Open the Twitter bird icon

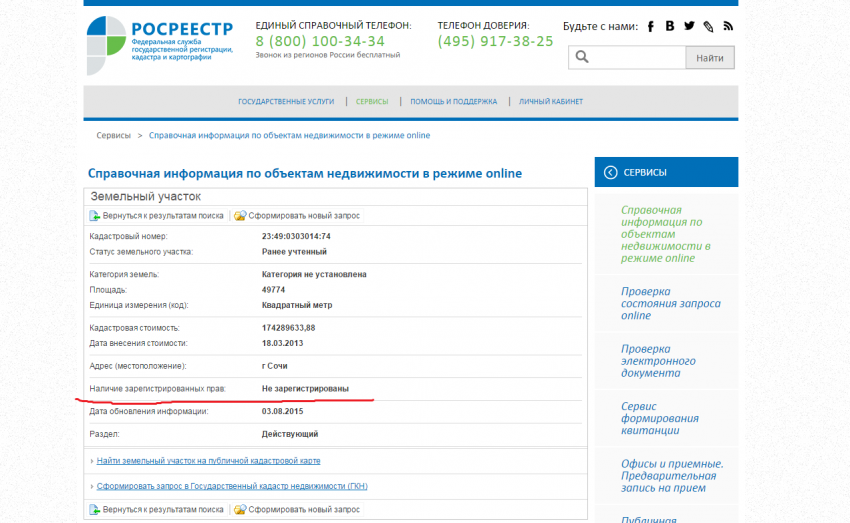(x=689, y=27)
